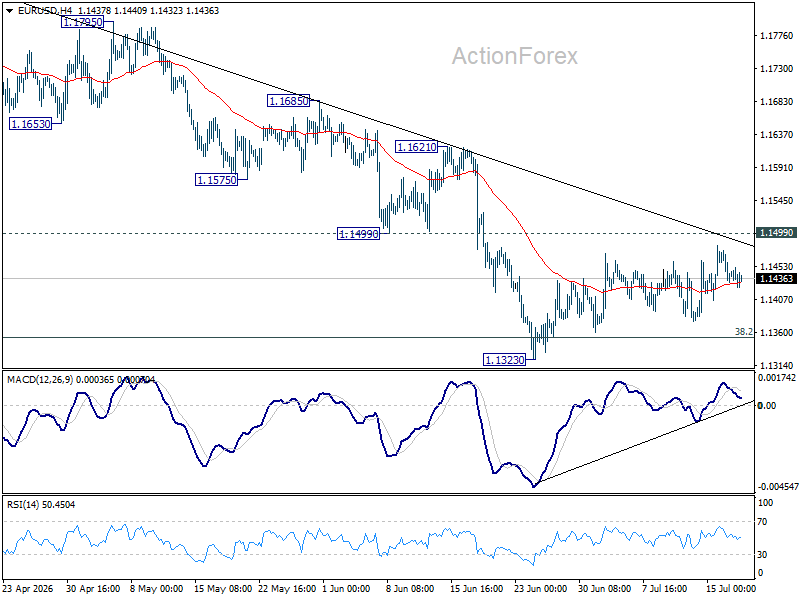
Task: Click the EURUSD,H4 chart title
Action: click(45, 10)
